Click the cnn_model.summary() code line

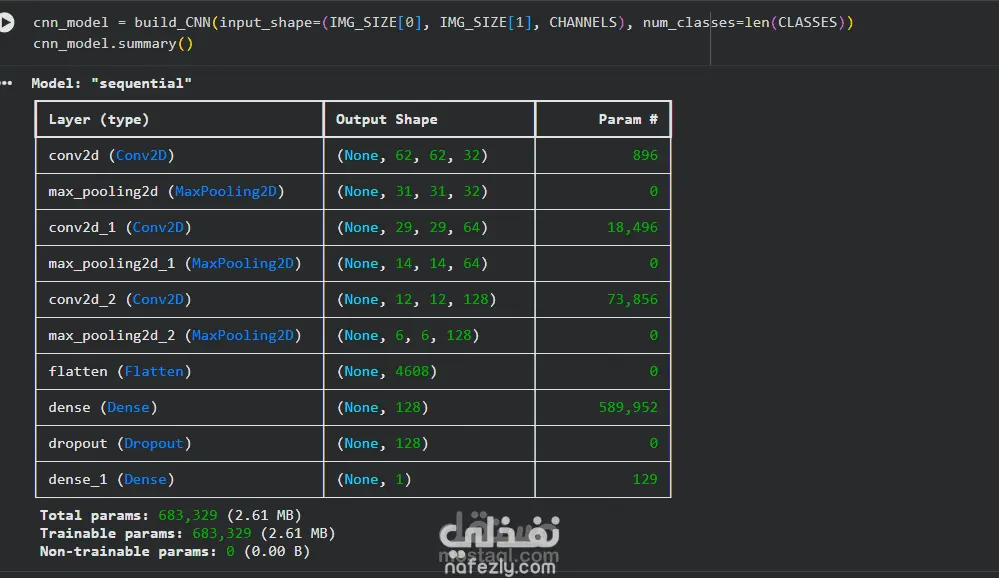[x=113, y=44]
